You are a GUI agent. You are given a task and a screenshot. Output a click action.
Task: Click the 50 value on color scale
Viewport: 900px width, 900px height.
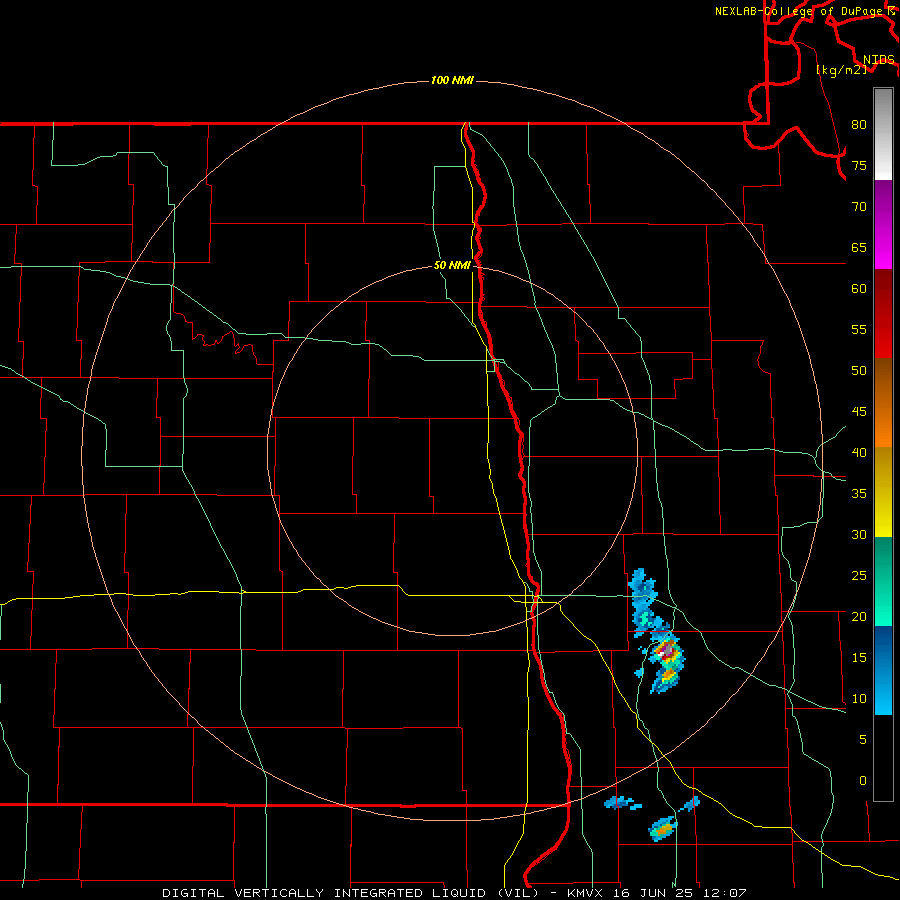tap(859, 371)
